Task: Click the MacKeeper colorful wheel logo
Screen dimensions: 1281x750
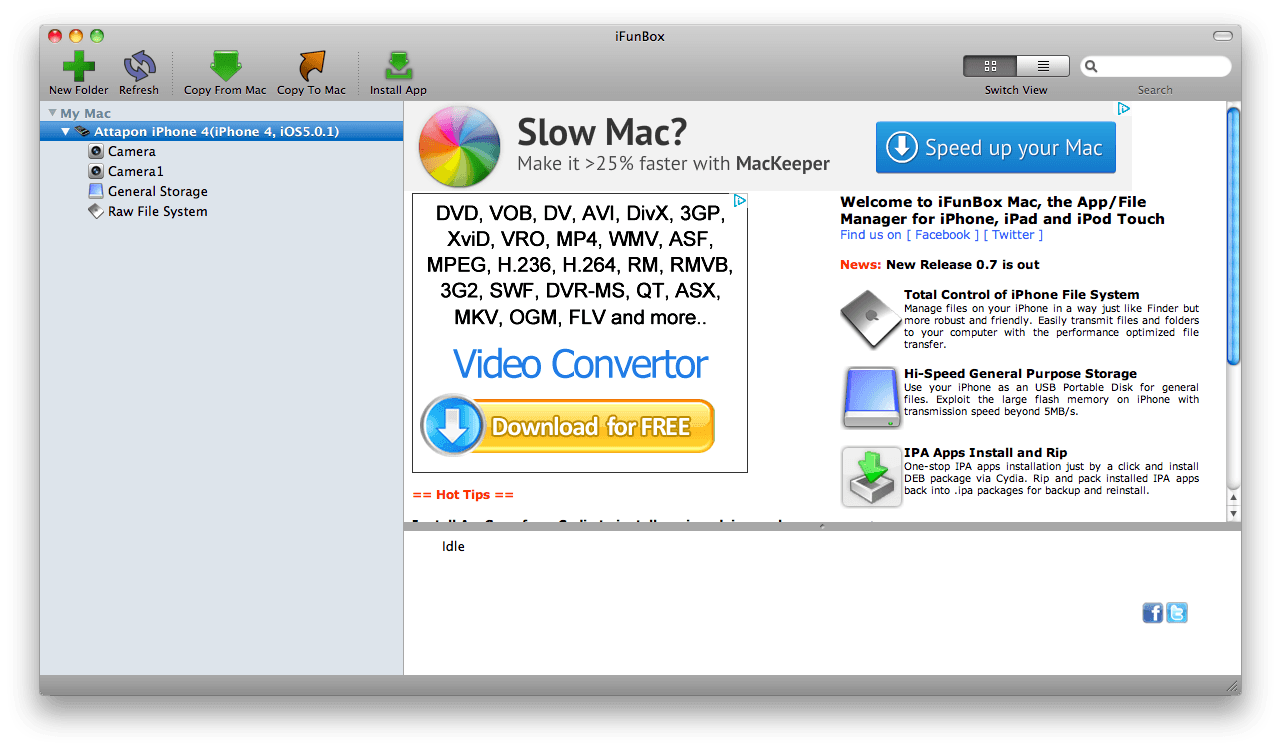Action: [460, 147]
